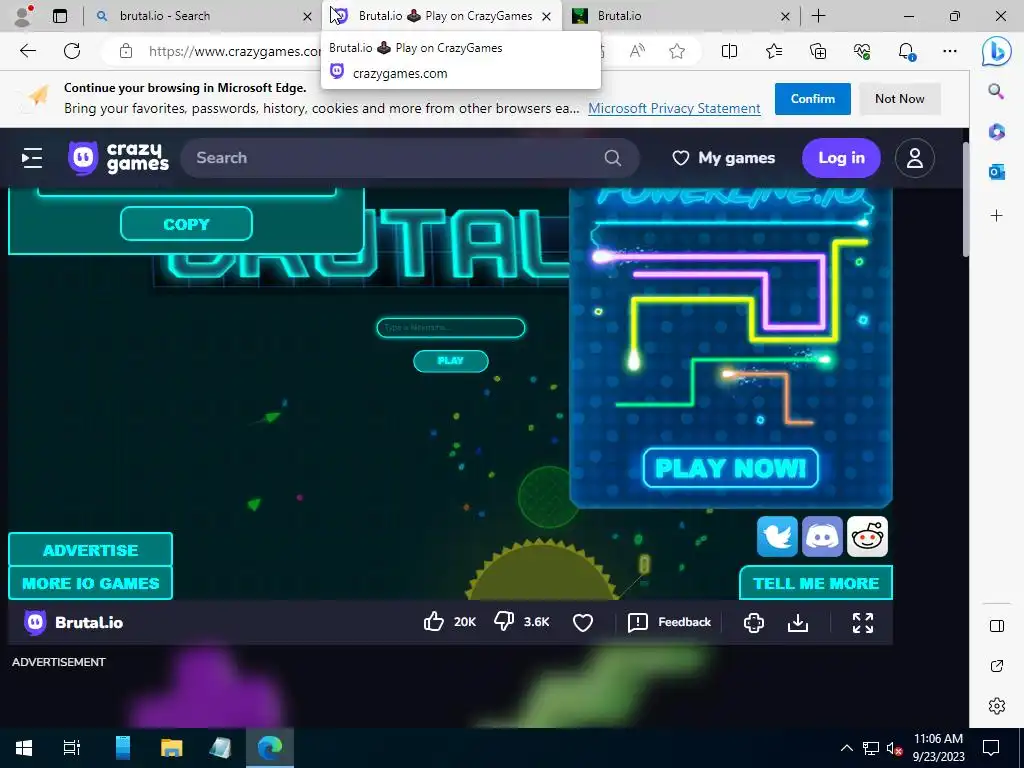Open the Read Aloud icon
Image resolution: width=1024 pixels, height=768 pixels.
637,51
